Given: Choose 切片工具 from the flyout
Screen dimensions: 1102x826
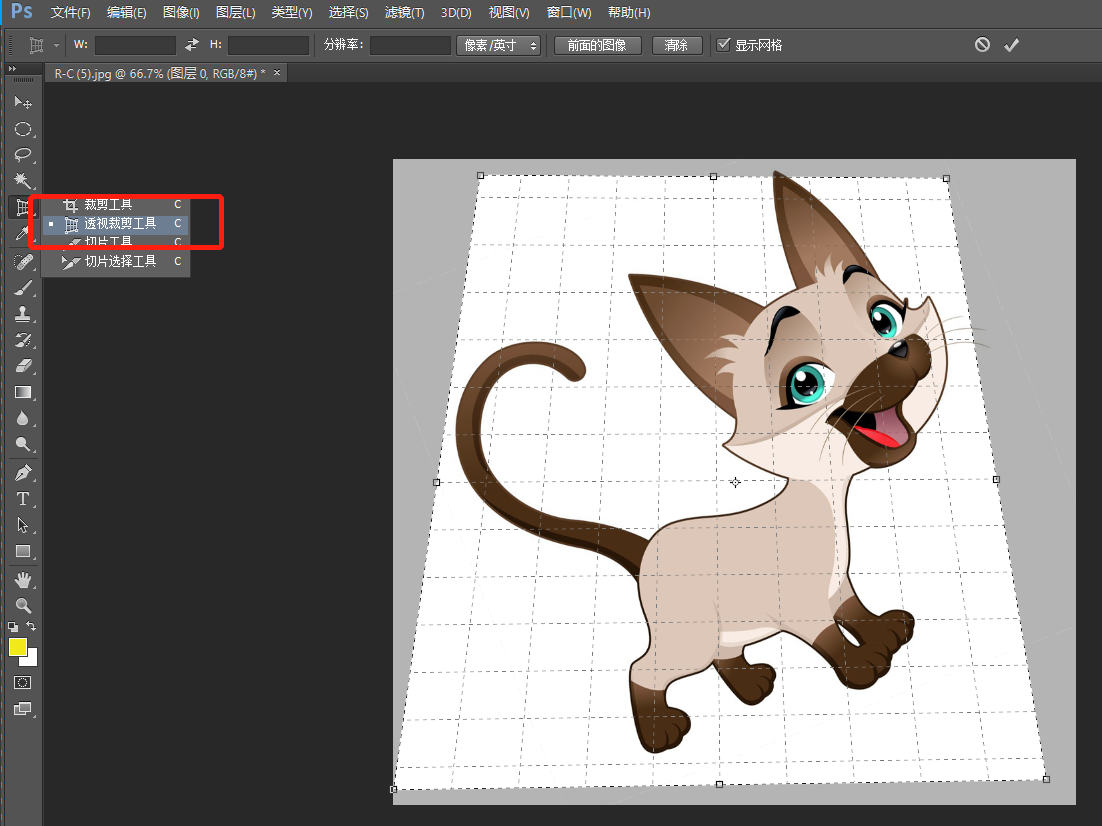Looking at the screenshot, I should coord(116,242).
